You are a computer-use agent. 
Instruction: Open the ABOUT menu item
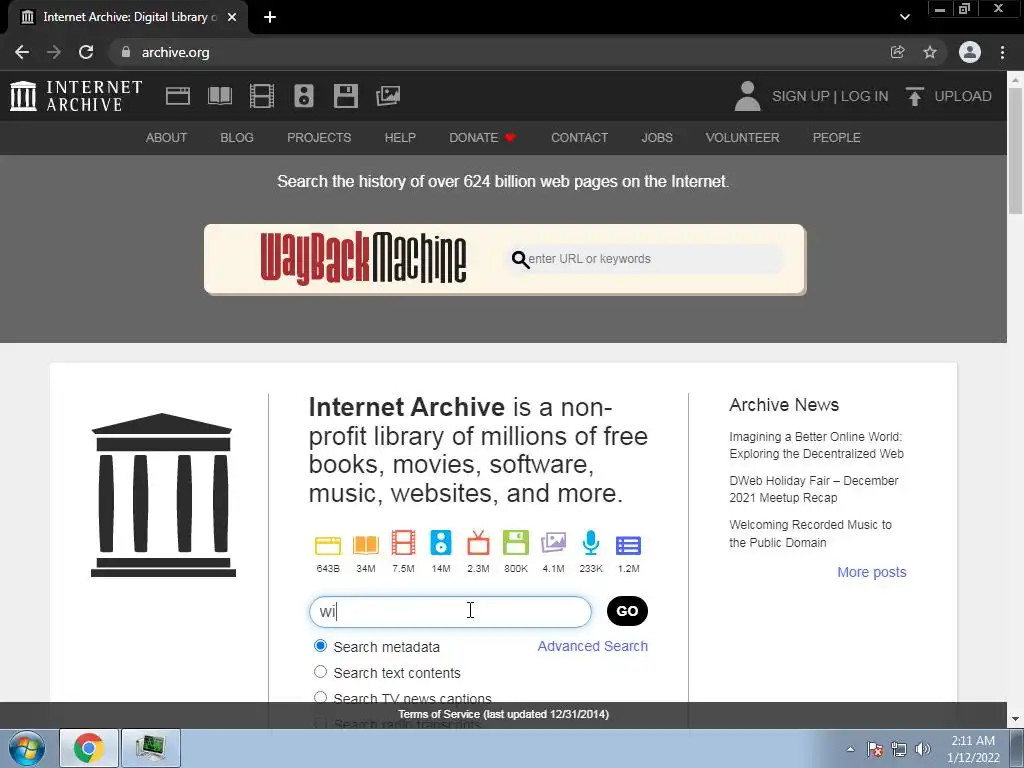point(167,138)
